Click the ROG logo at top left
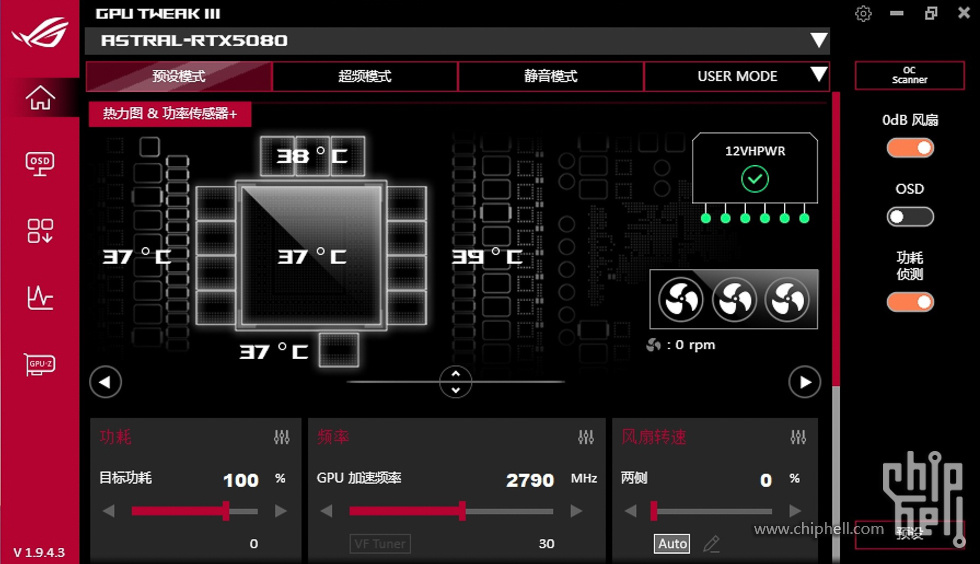This screenshot has height=564, width=980. (40, 33)
